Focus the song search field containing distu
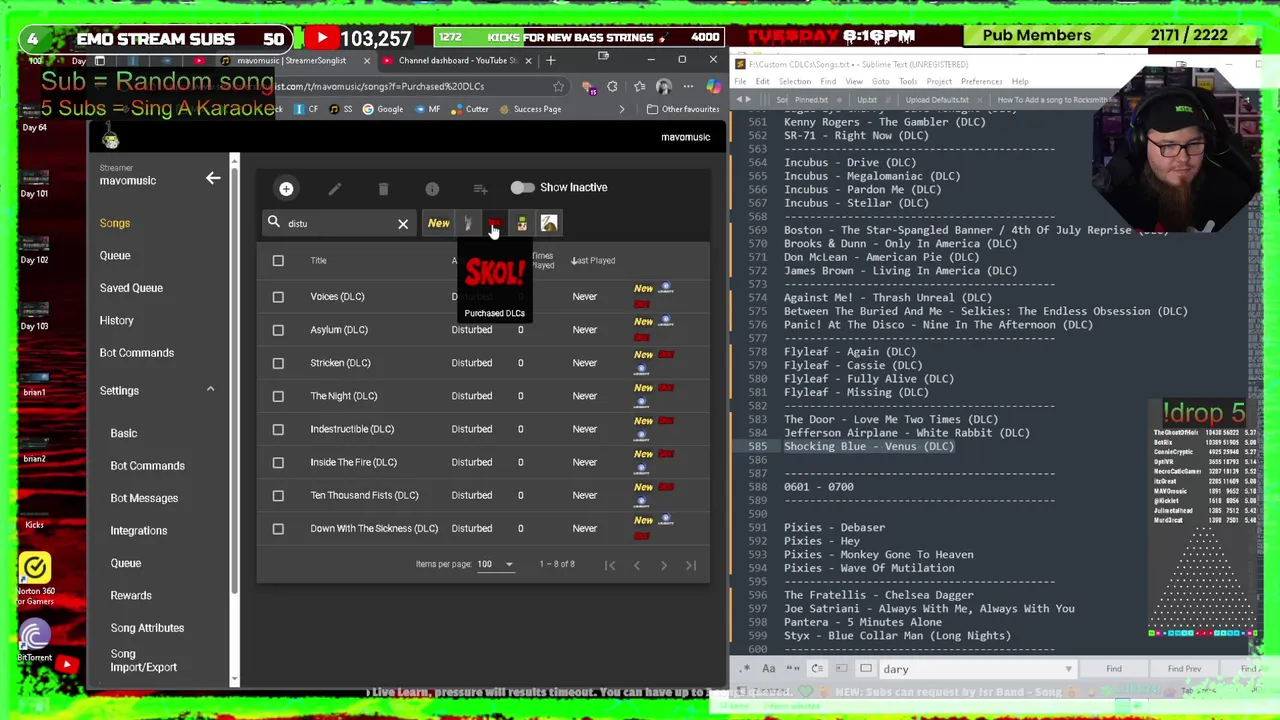The height and width of the screenshot is (720, 1280). coord(340,224)
